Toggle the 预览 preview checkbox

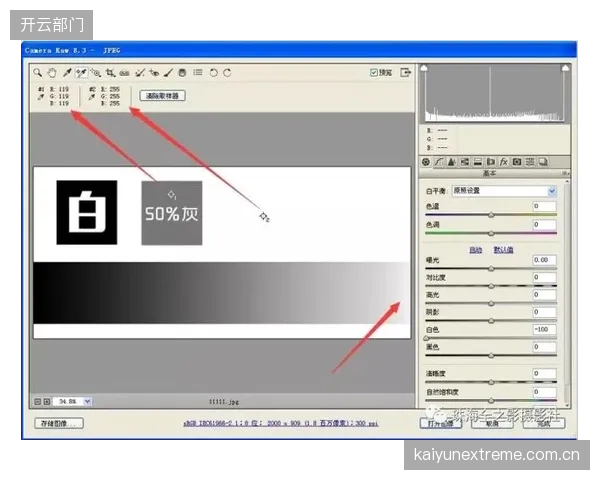374,72
